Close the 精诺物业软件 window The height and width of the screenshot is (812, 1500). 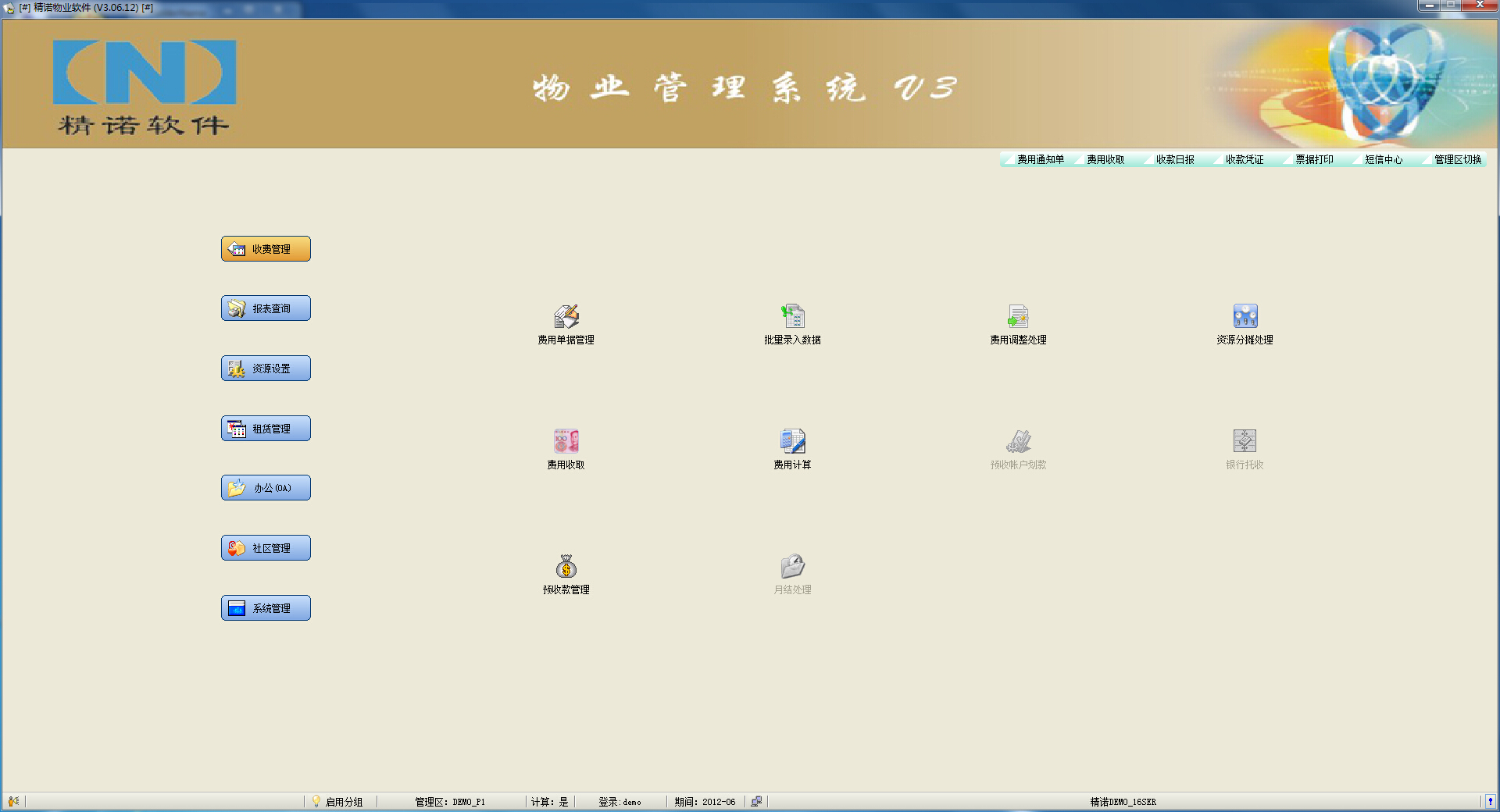tap(1479, 5)
